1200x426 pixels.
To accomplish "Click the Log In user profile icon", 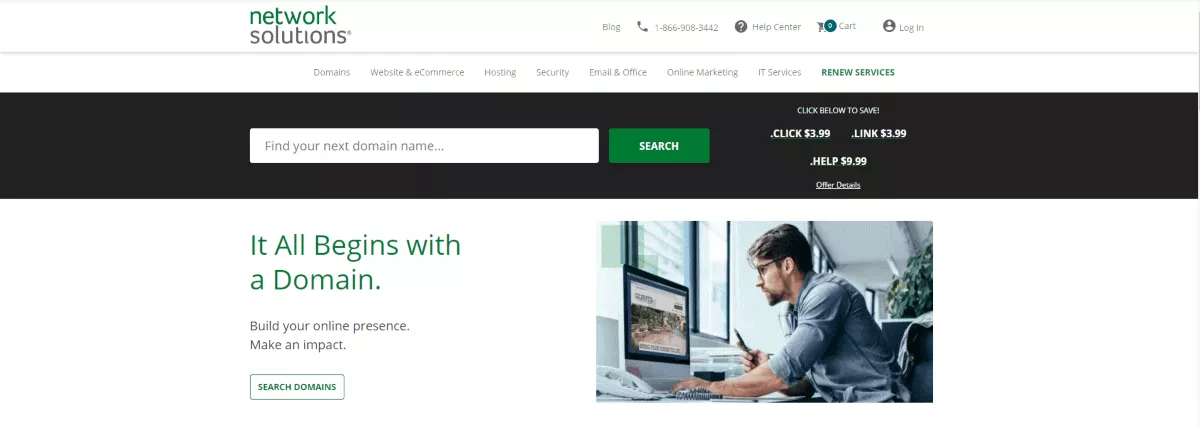I will click(889, 26).
